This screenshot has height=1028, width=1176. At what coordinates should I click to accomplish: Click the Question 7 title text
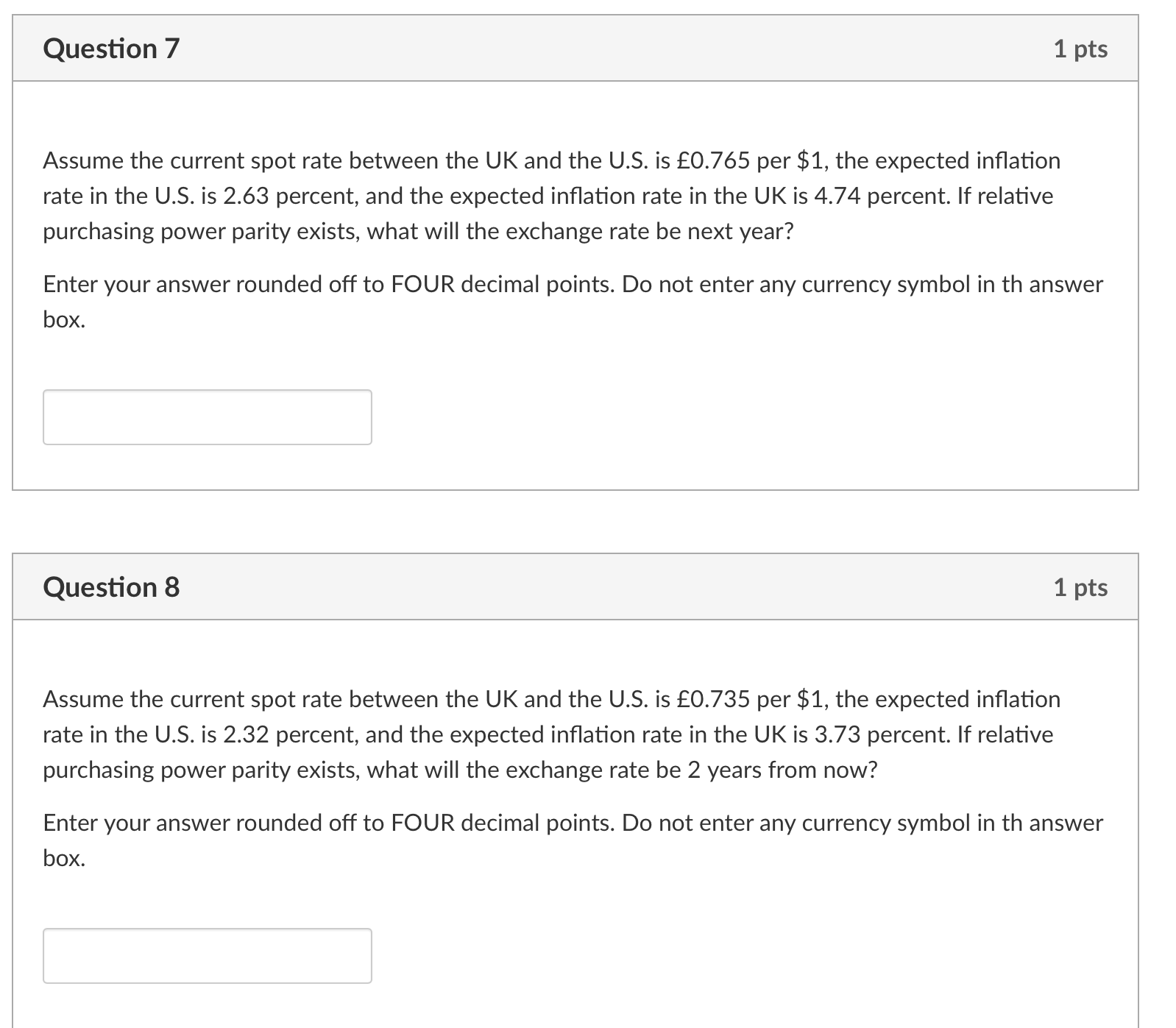point(110,50)
